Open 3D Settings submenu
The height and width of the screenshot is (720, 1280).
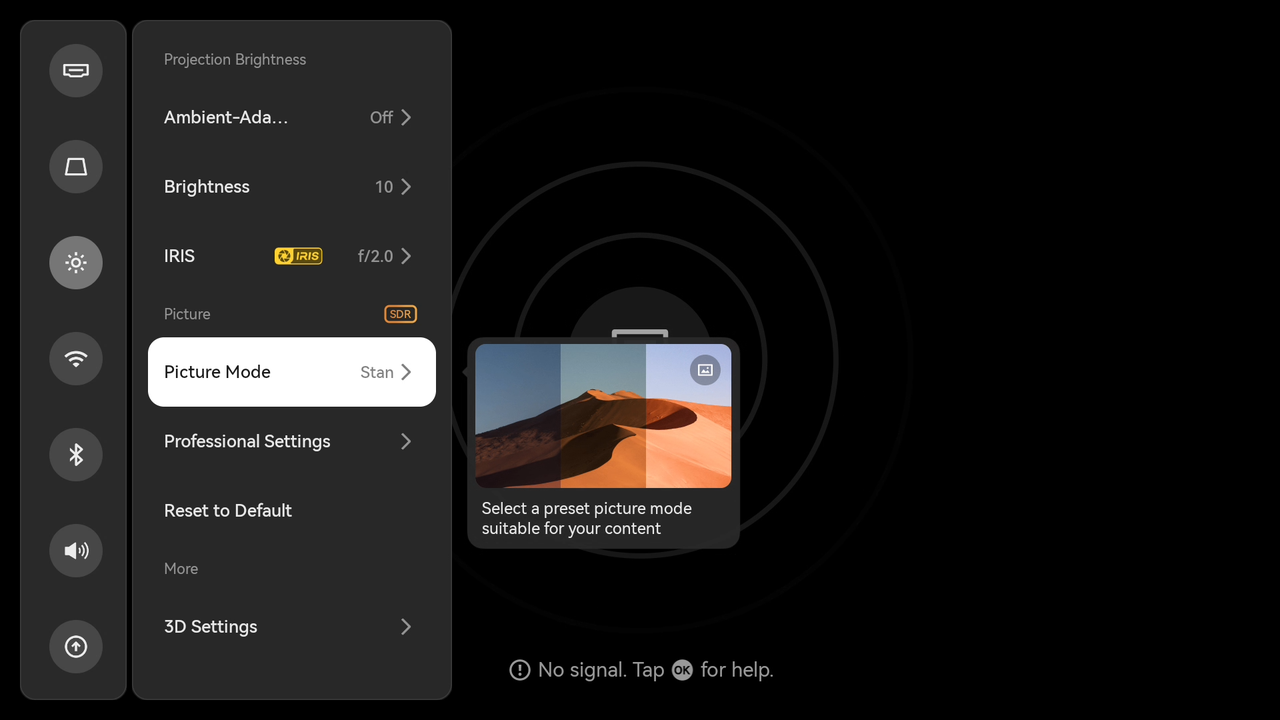tap(290, 627)
